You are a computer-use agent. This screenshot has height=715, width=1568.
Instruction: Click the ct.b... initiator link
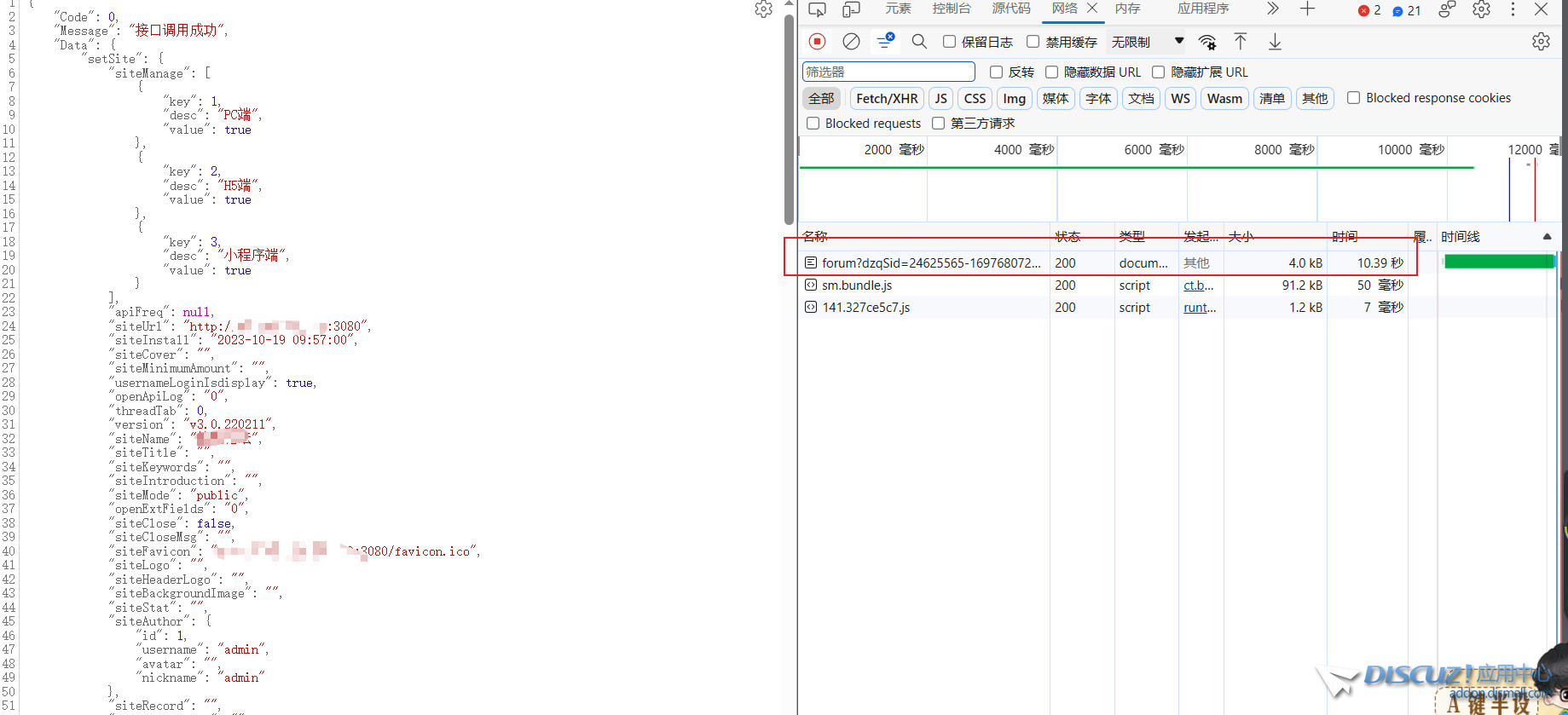point(1198,285)
